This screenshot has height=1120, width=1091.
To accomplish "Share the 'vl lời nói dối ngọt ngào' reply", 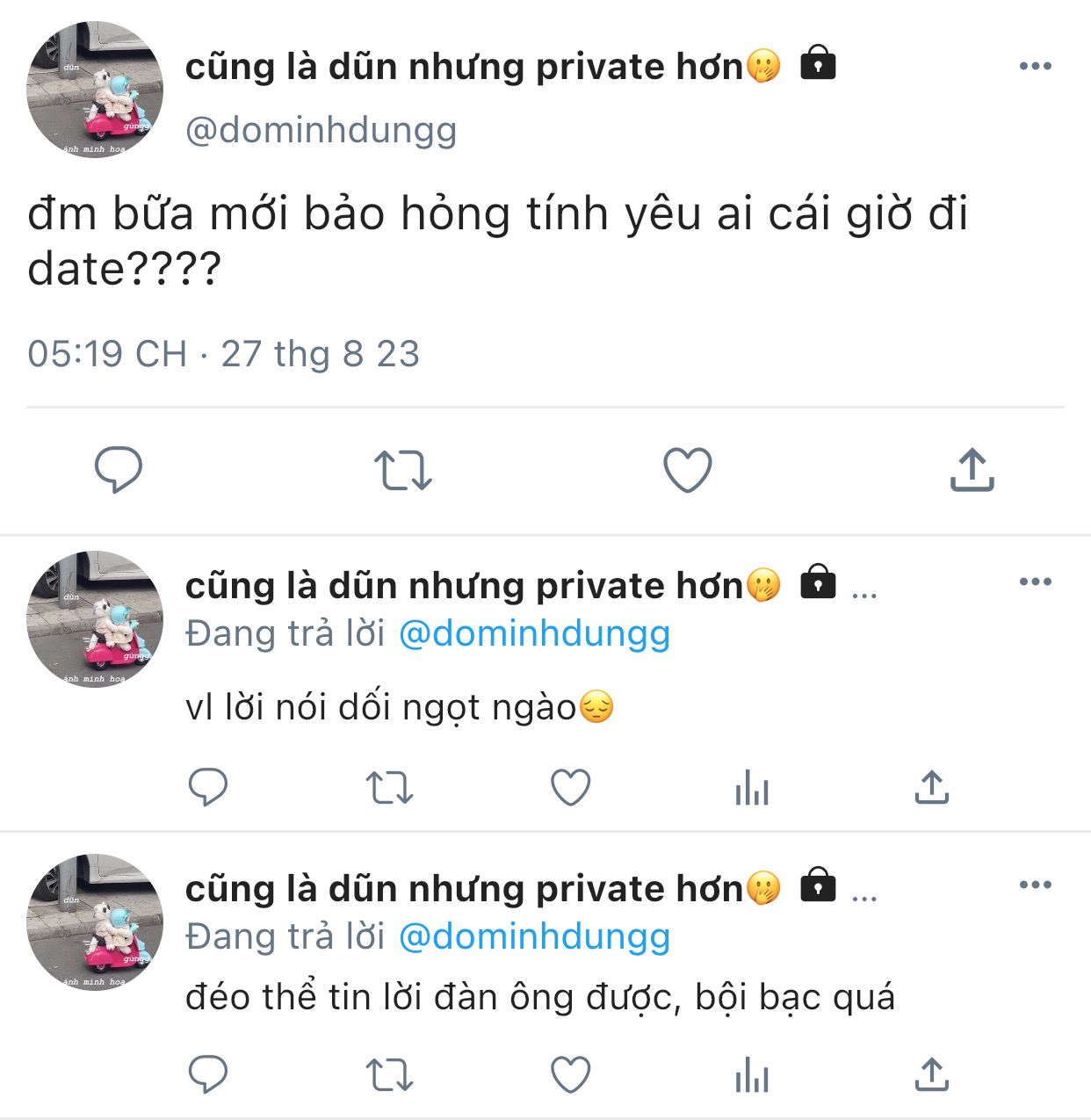I will point(932,787).
